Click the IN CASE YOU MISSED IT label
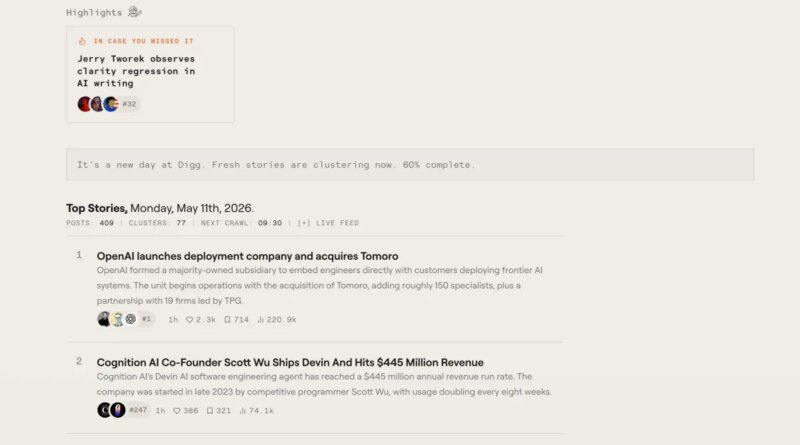 coord(143,41)
